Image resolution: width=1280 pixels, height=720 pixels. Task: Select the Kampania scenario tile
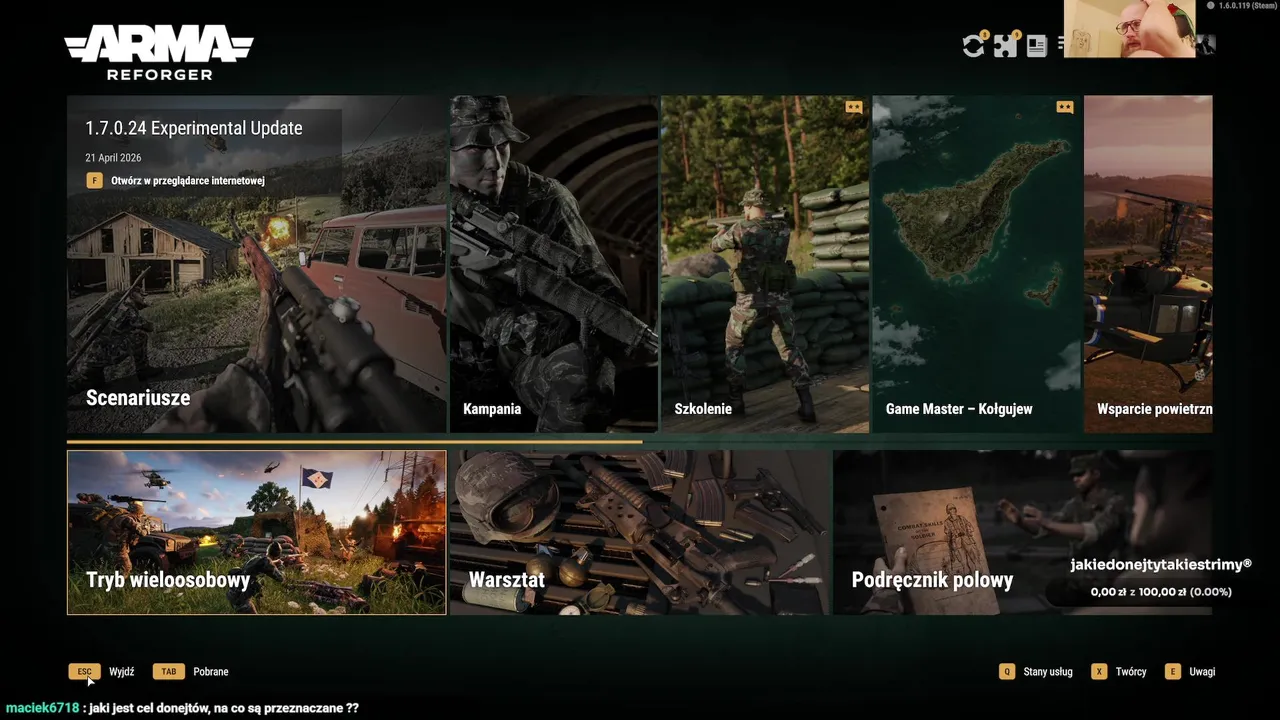coord(554,264)
